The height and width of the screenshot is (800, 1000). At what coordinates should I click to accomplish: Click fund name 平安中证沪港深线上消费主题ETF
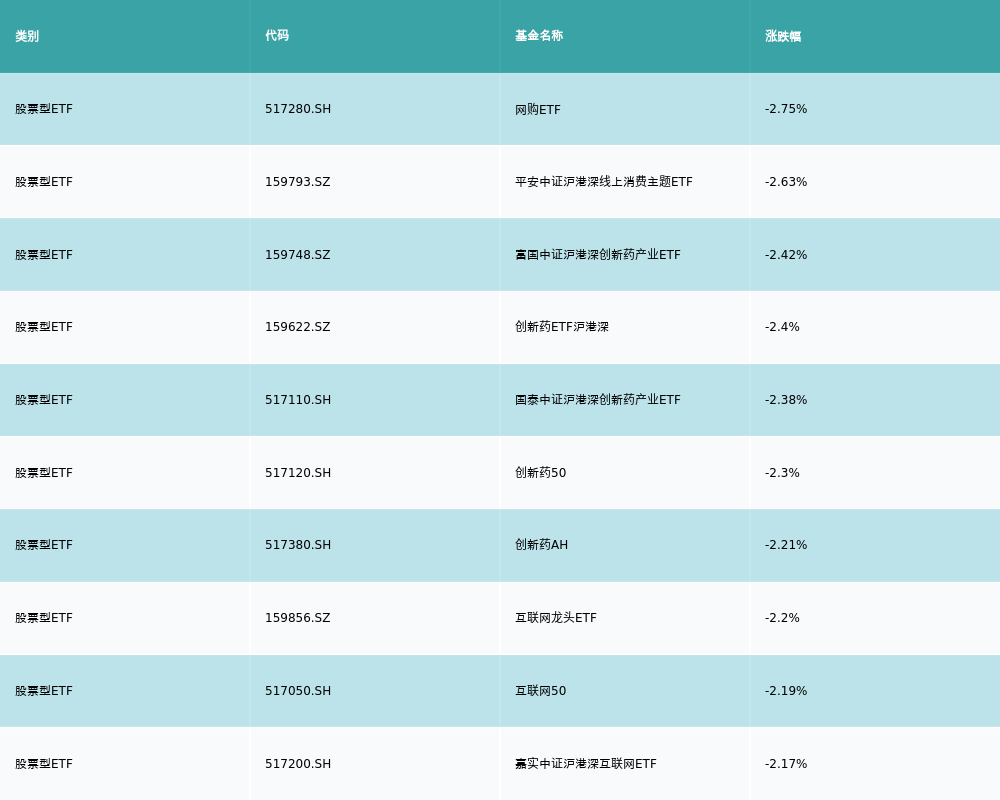(603, 182)
